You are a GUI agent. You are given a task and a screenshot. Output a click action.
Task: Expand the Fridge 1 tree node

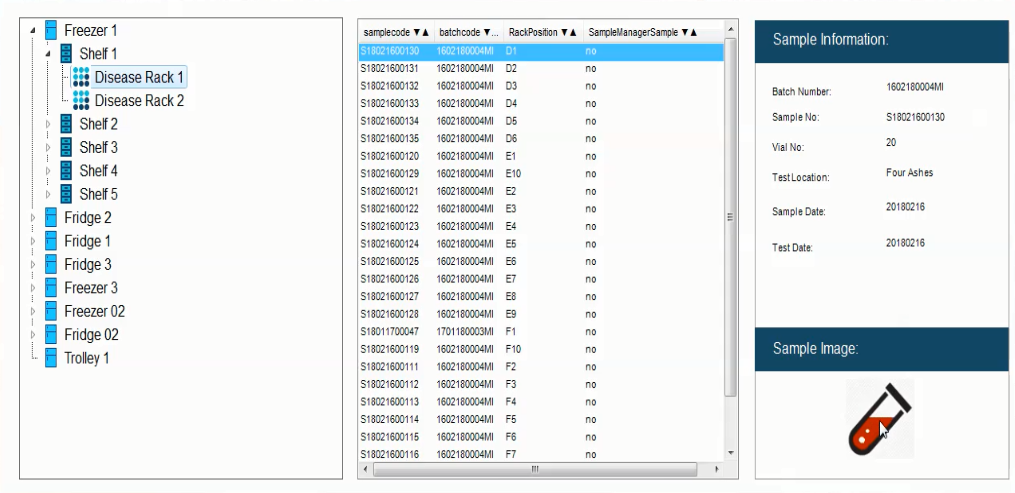coord(34,241)
